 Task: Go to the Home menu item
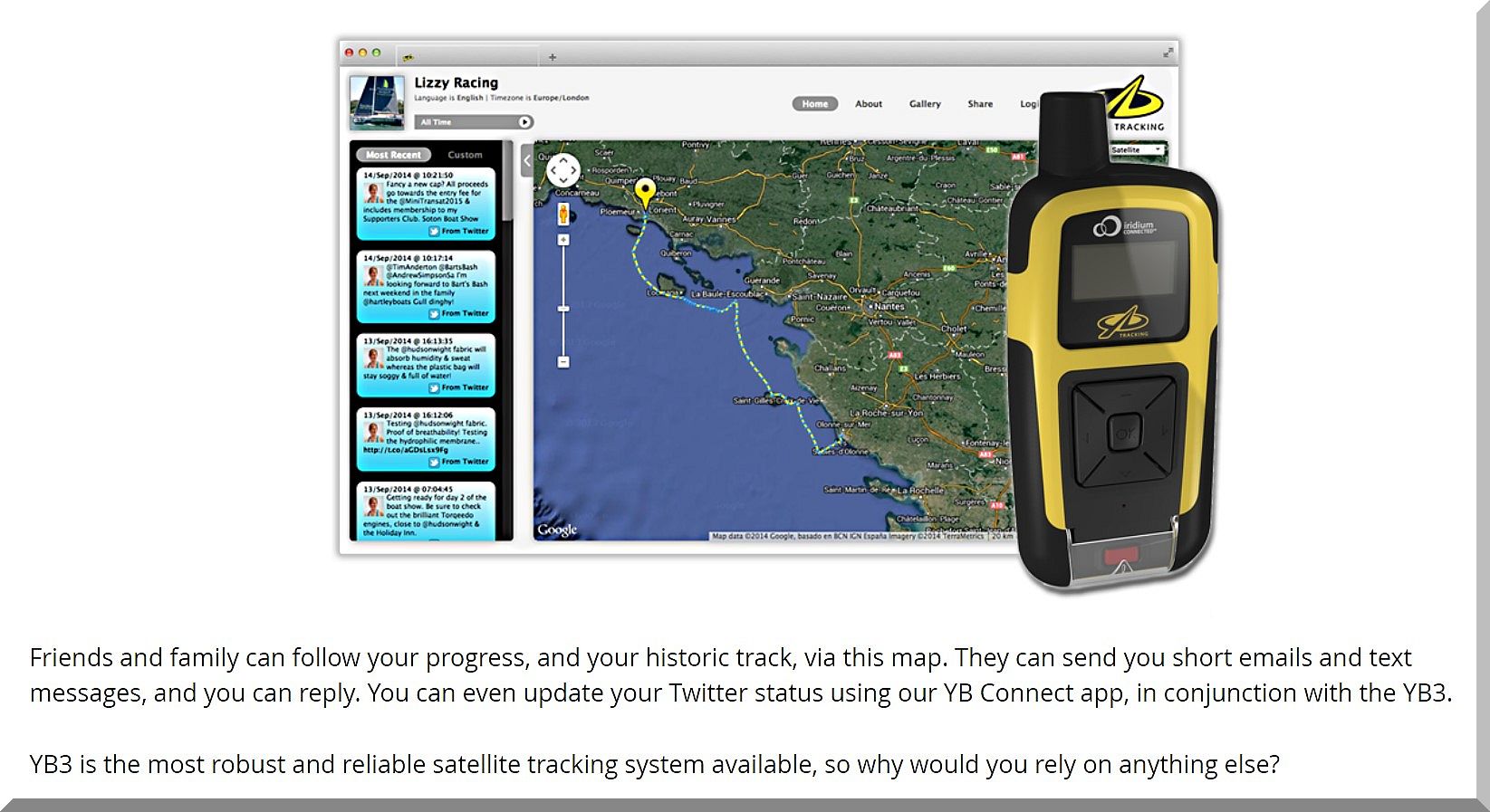[814, 104]
